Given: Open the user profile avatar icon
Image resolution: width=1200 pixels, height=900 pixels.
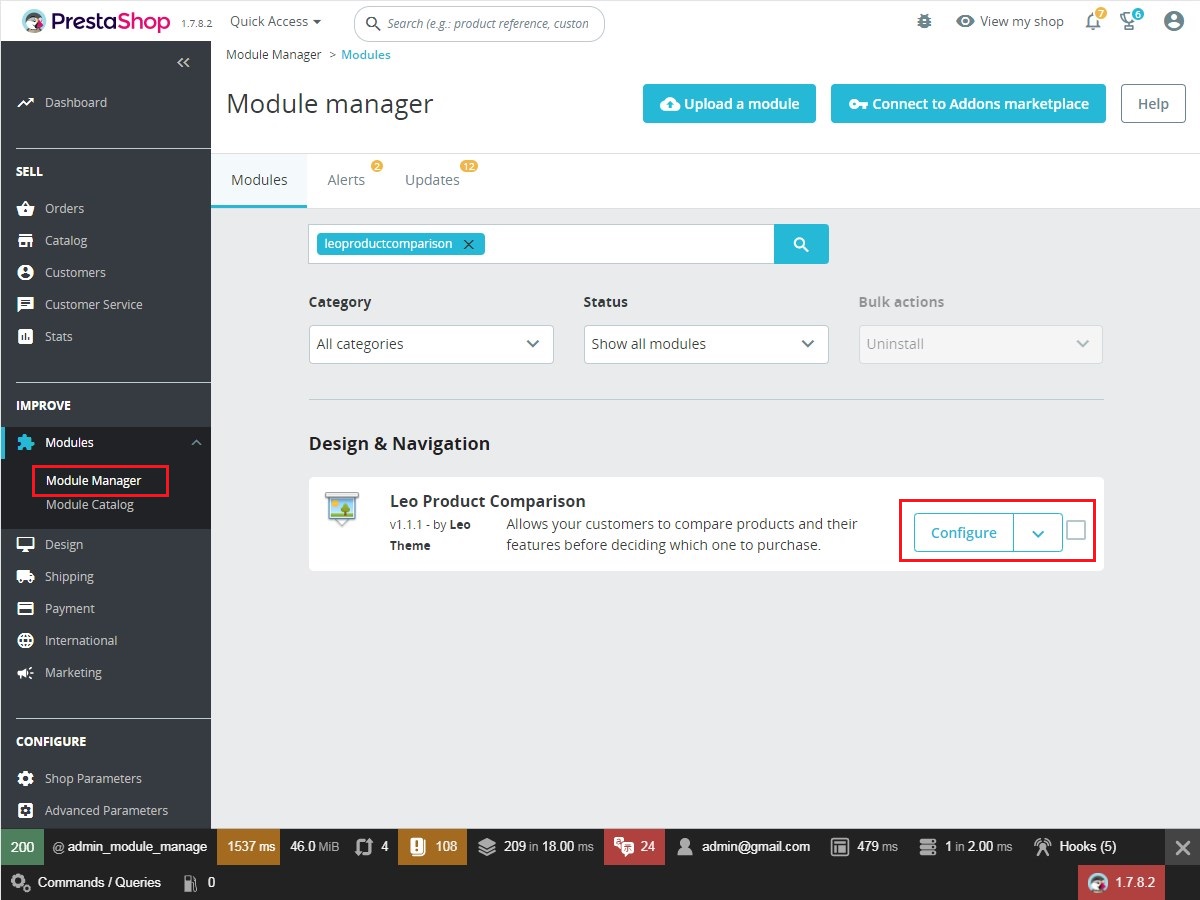Looking at the screenshot, I should pos(1174,21).
